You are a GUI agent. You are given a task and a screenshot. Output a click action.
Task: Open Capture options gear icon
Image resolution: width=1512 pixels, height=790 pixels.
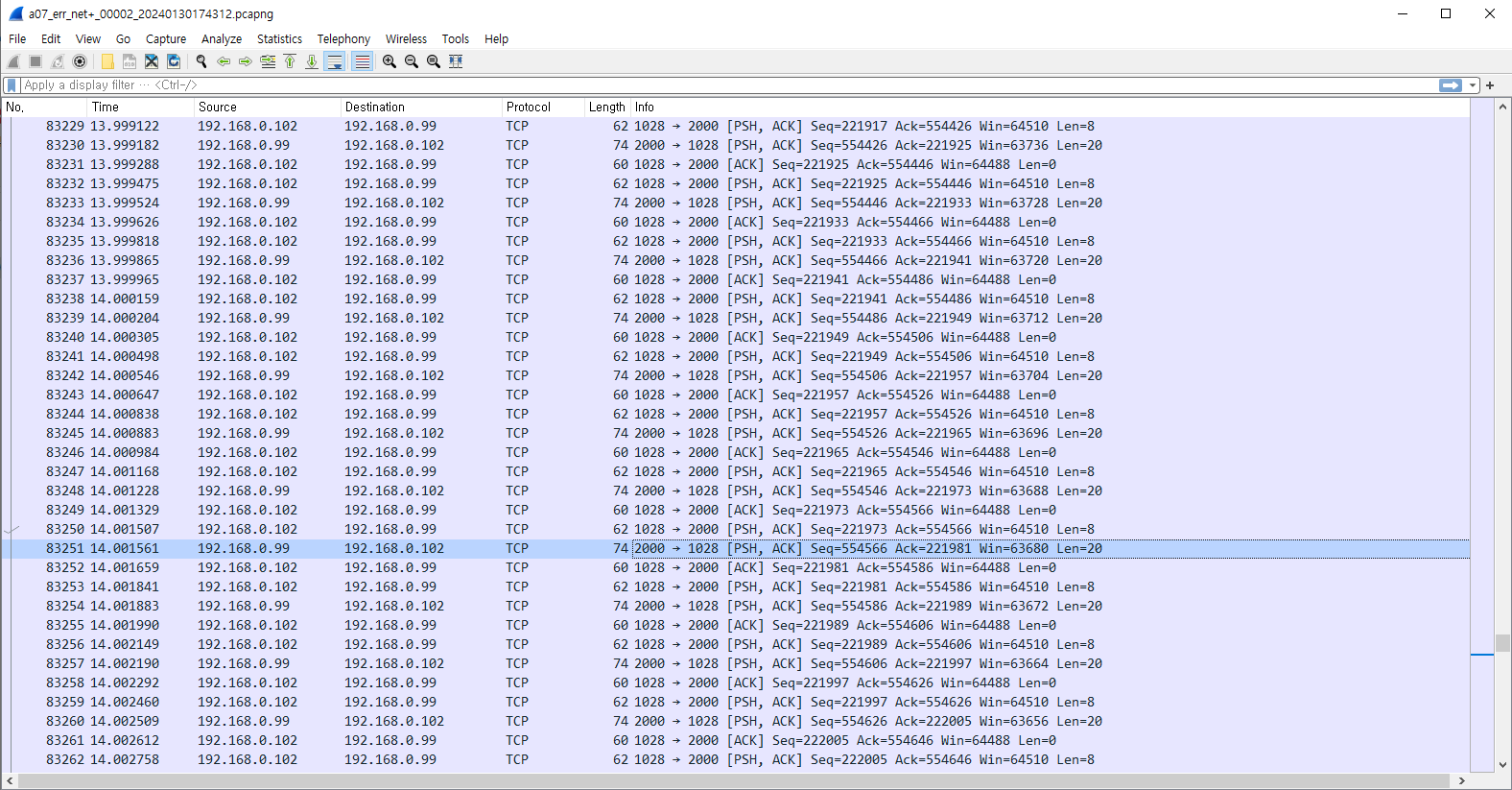point(80,61)
